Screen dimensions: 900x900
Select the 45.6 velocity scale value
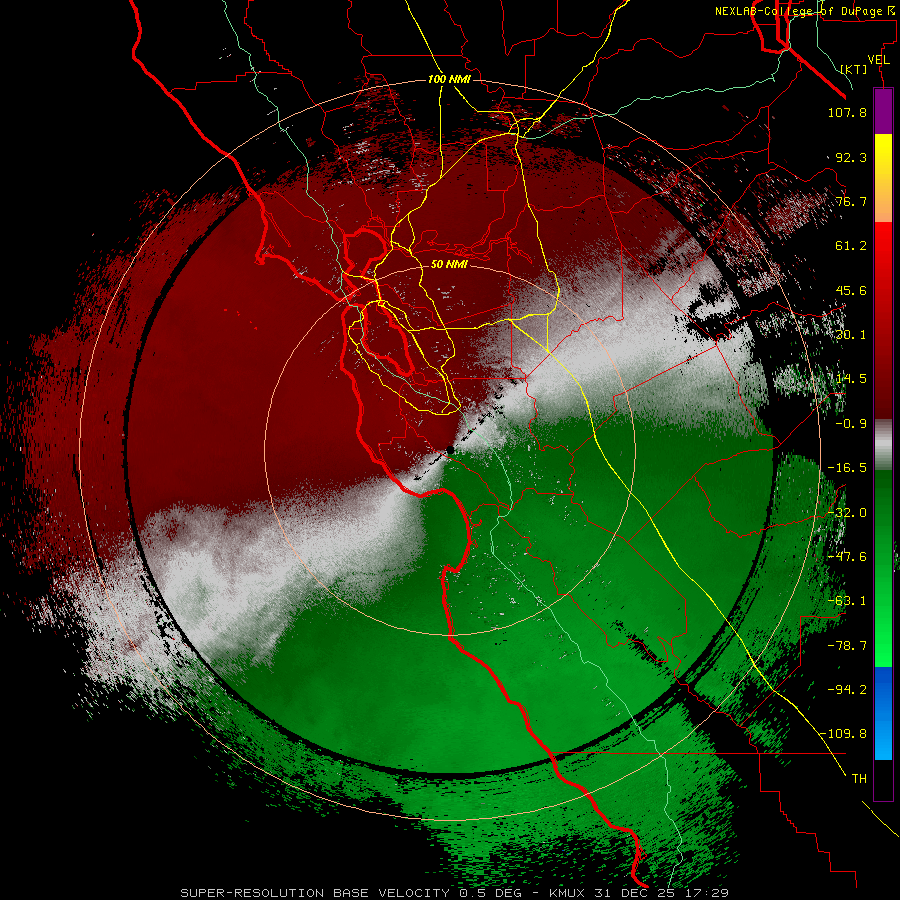[x=851, y=290]
